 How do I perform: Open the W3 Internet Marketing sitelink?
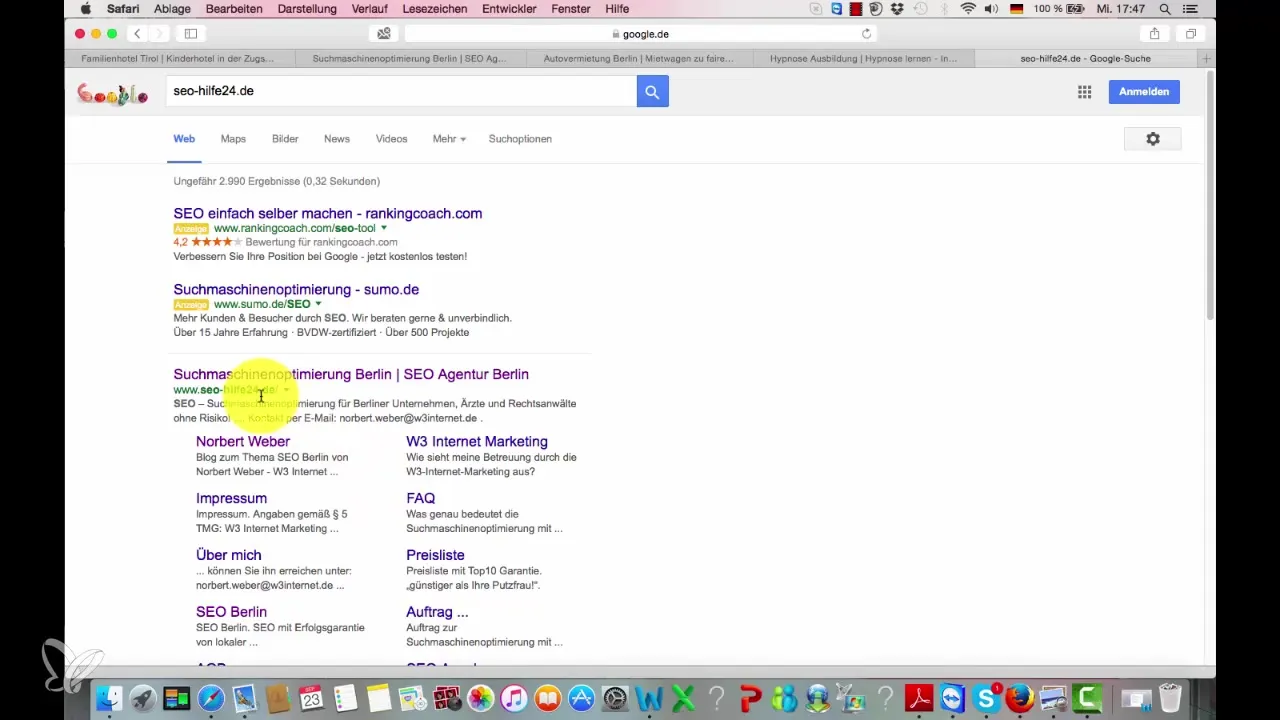coord(477,441)
